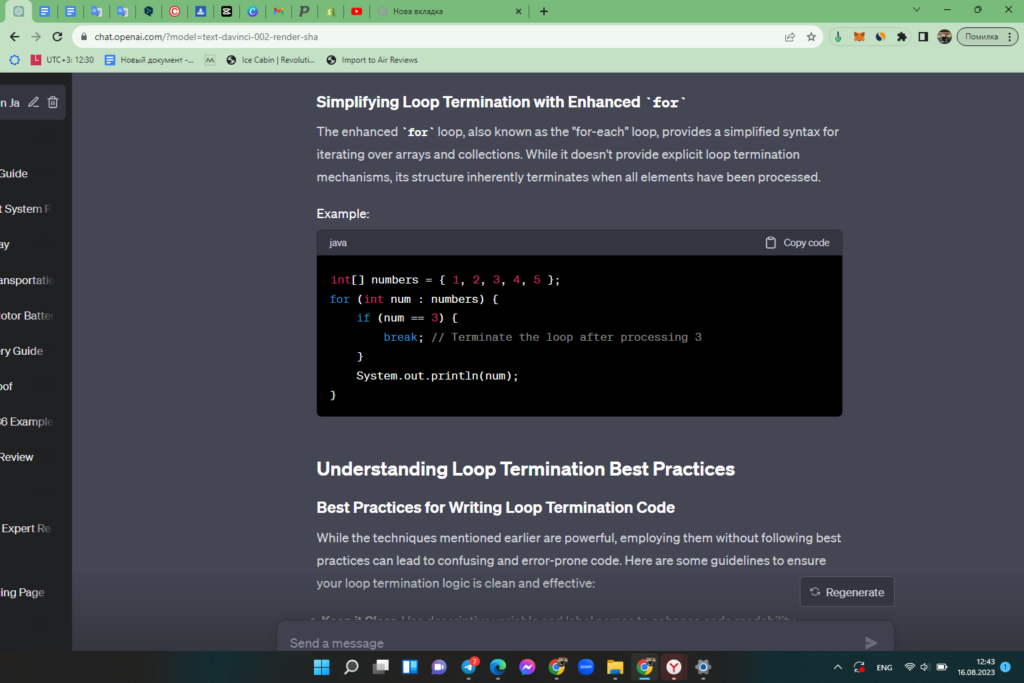This screenshot has width=1024, height=683.
Task: Open the orange-blue swirl extension
Action: [880, 37]
